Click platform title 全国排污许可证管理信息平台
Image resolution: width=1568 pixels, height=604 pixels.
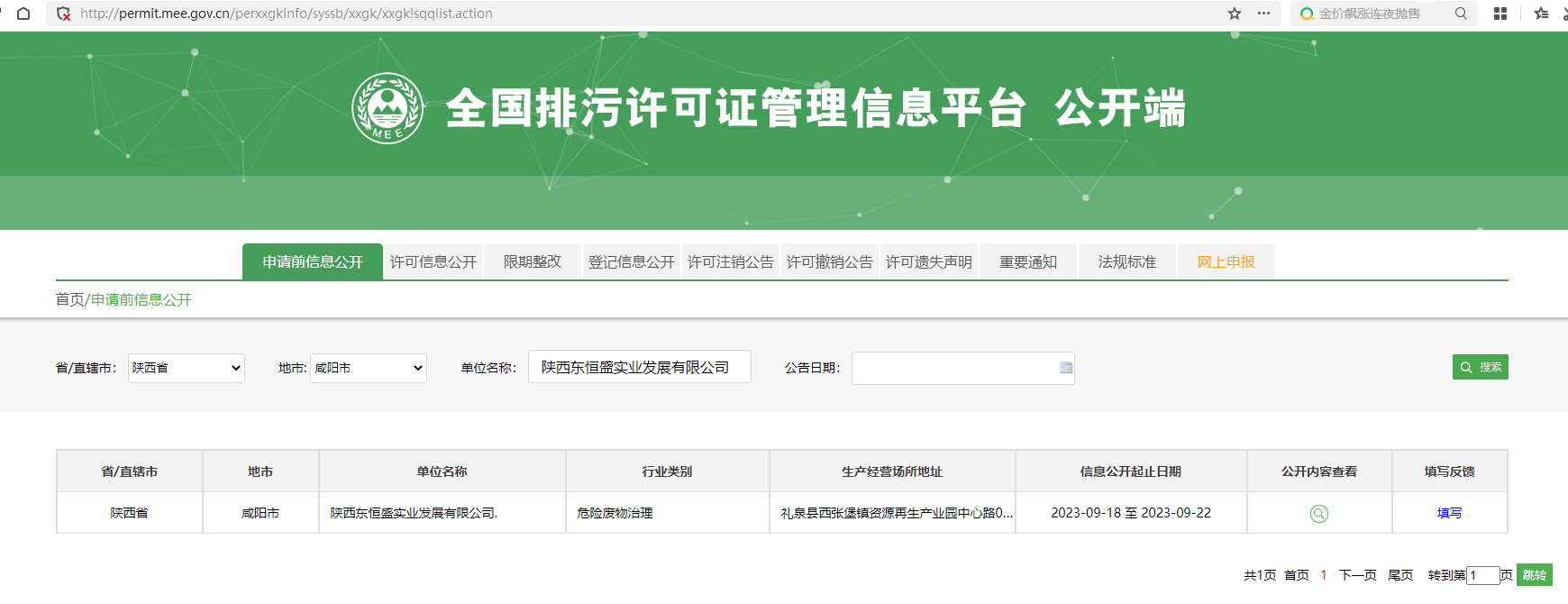point(736,108)
